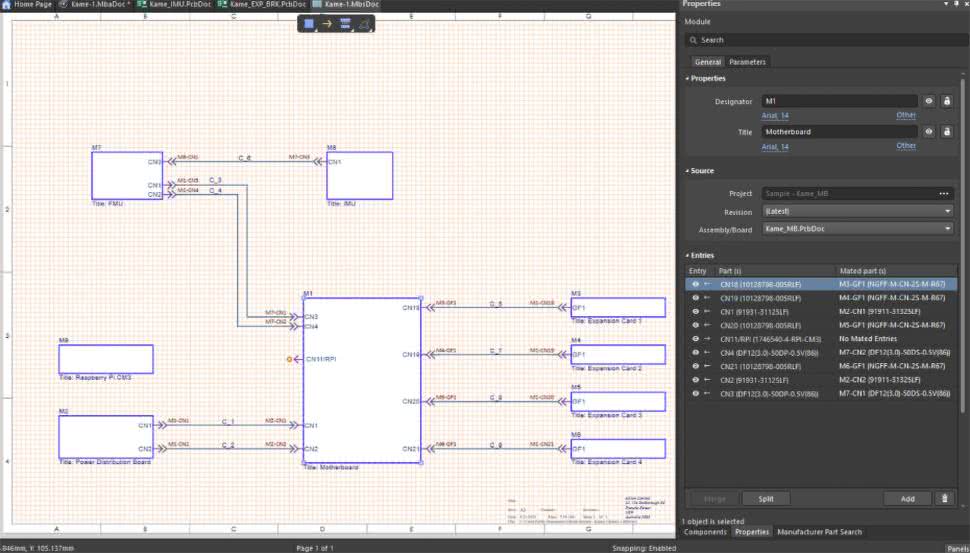The width and height of the screenshot is (970, 553).
Task: Toggle Designator visibility eye icon
Action: [929, 101]
